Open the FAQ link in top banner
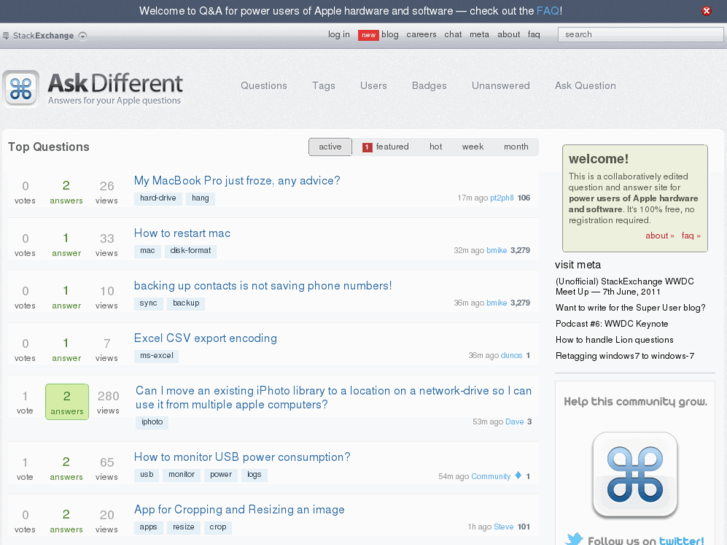727x545 pixels. click(x=548, y=11)
